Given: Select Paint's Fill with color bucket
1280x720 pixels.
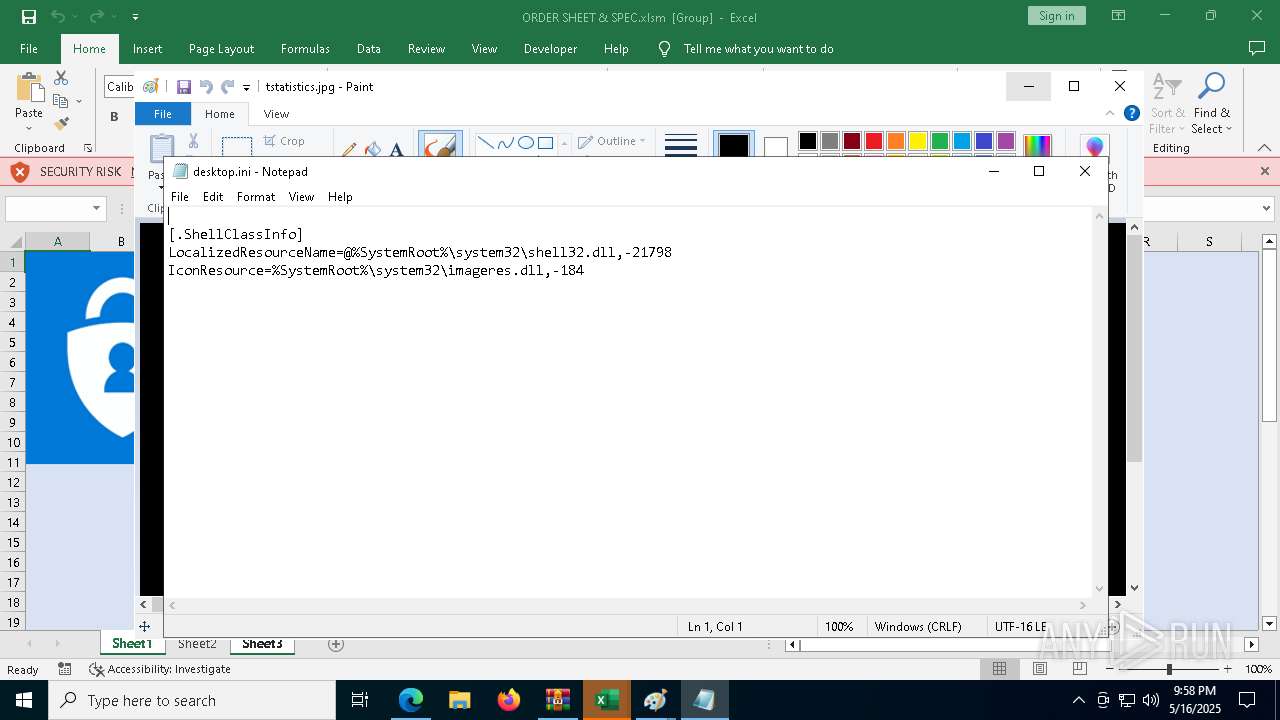Looking at the screenshot, I should pyautogui.click(x=373, y=149).
